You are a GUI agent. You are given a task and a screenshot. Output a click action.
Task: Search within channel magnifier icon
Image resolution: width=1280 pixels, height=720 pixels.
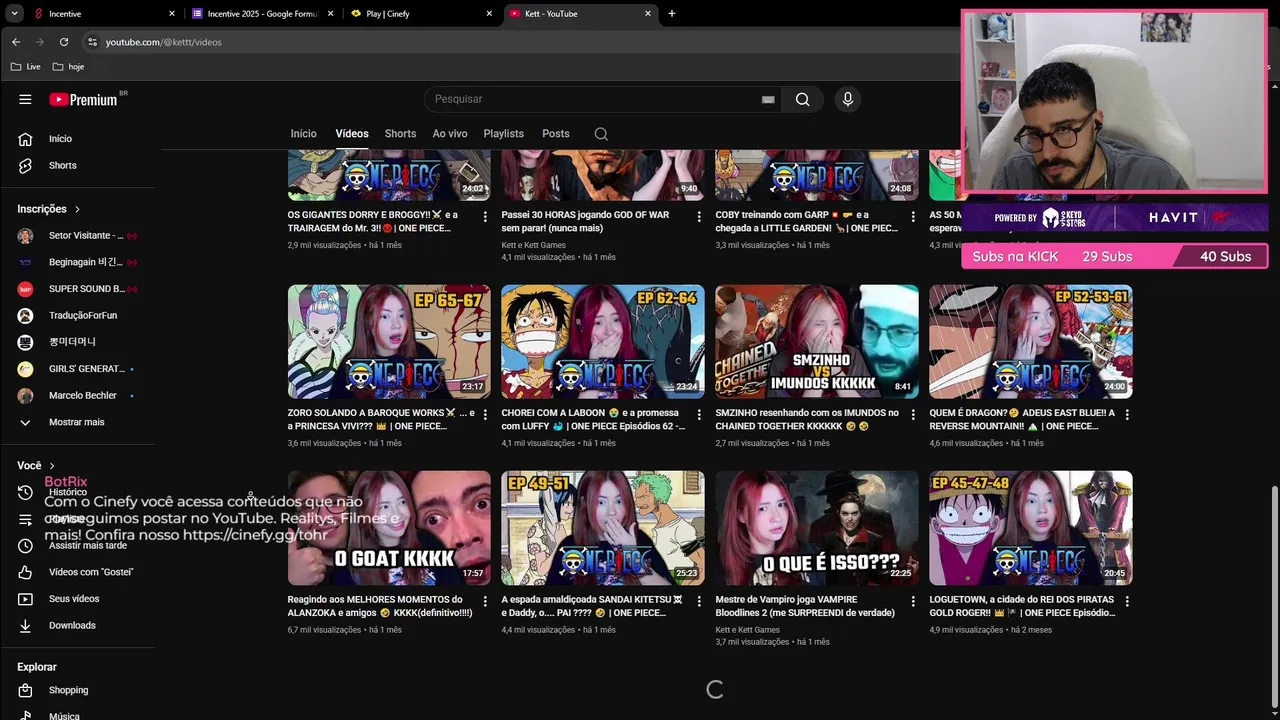click(x=601, y=134)
